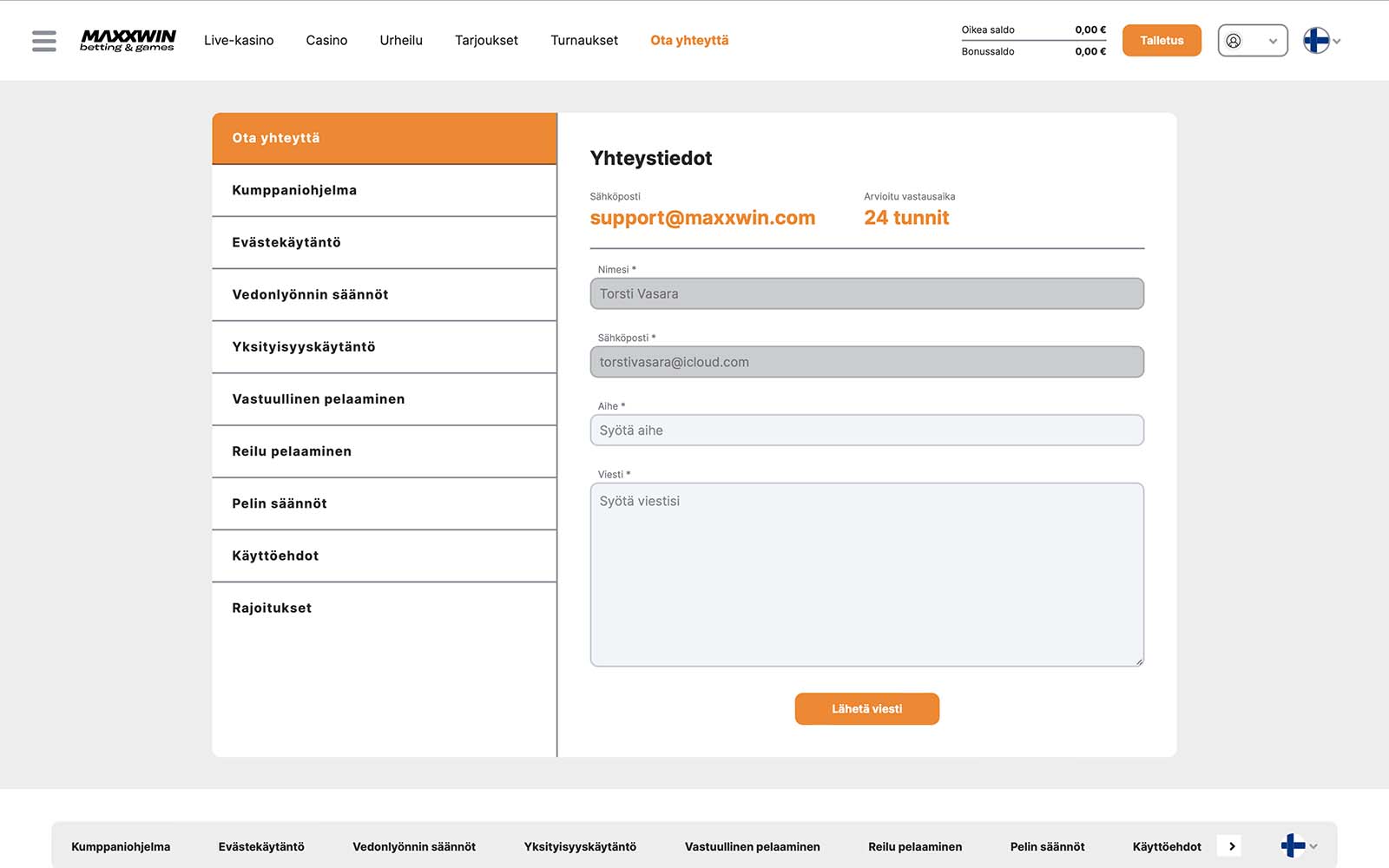1389x868 pixels.
Task: Click the Finnish flag in header
Action: click(x=1316, y=41)
